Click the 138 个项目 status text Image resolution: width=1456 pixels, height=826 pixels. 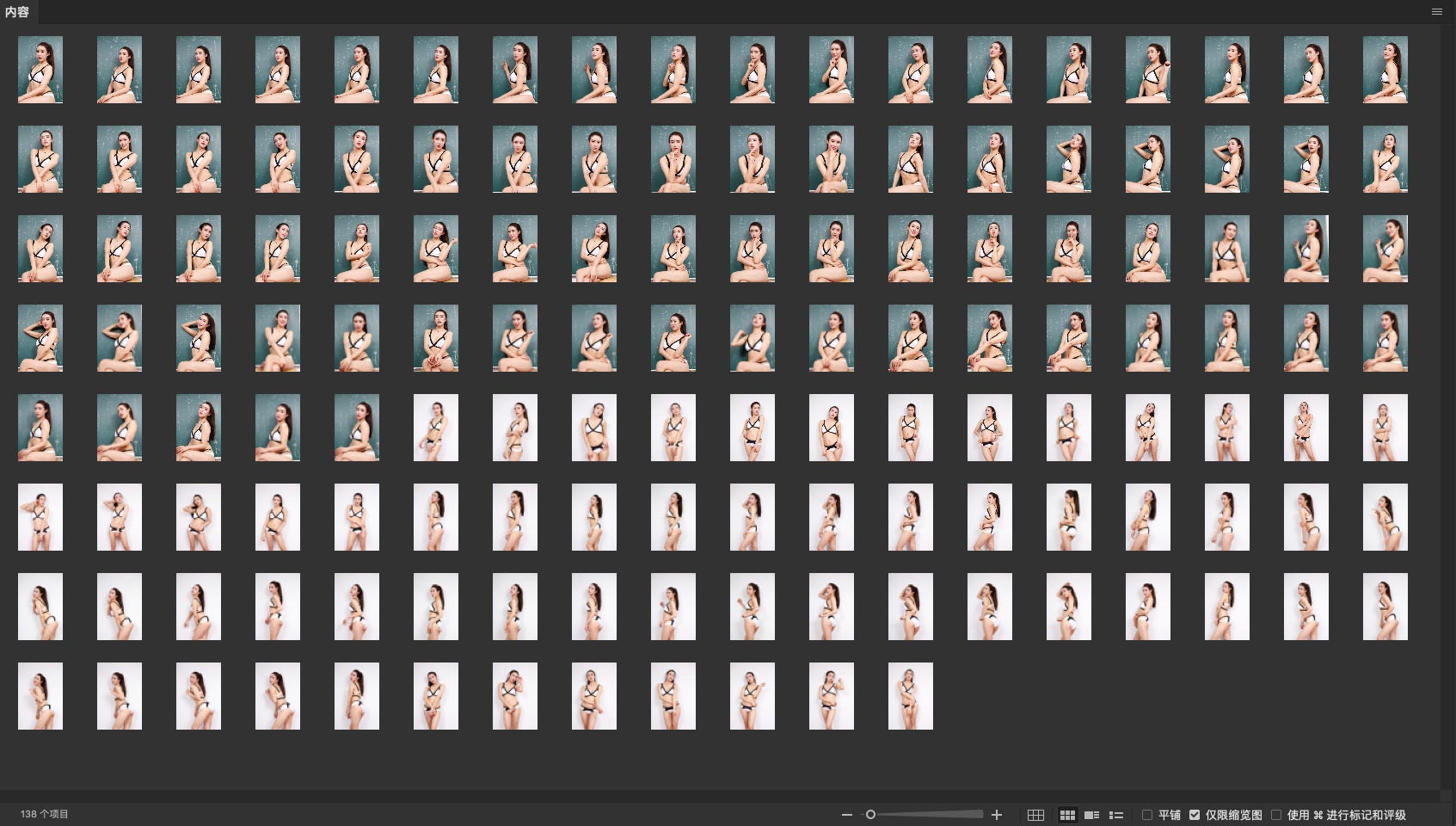[45, 814]
